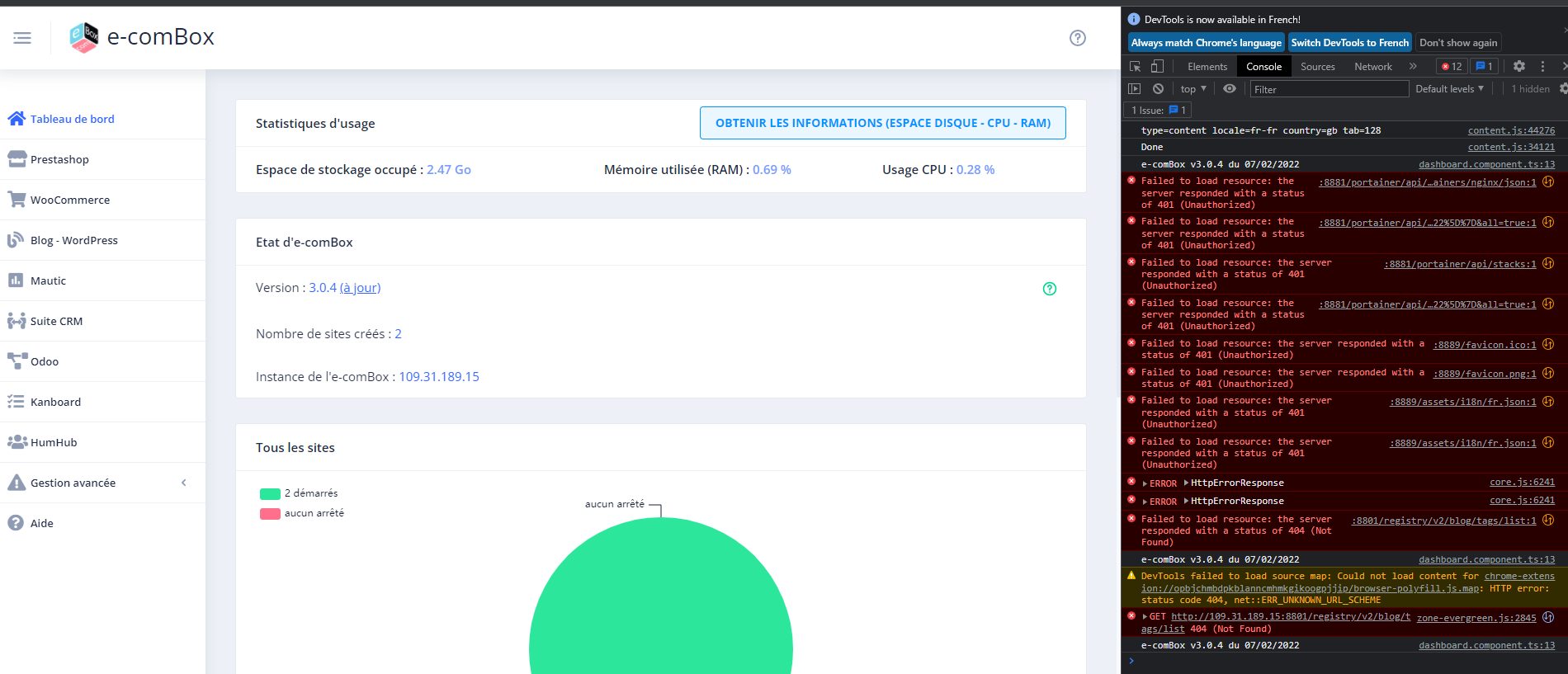Click the Kanboard list icon
Viewport: 1568px width, 674px height.
point(16,402)
